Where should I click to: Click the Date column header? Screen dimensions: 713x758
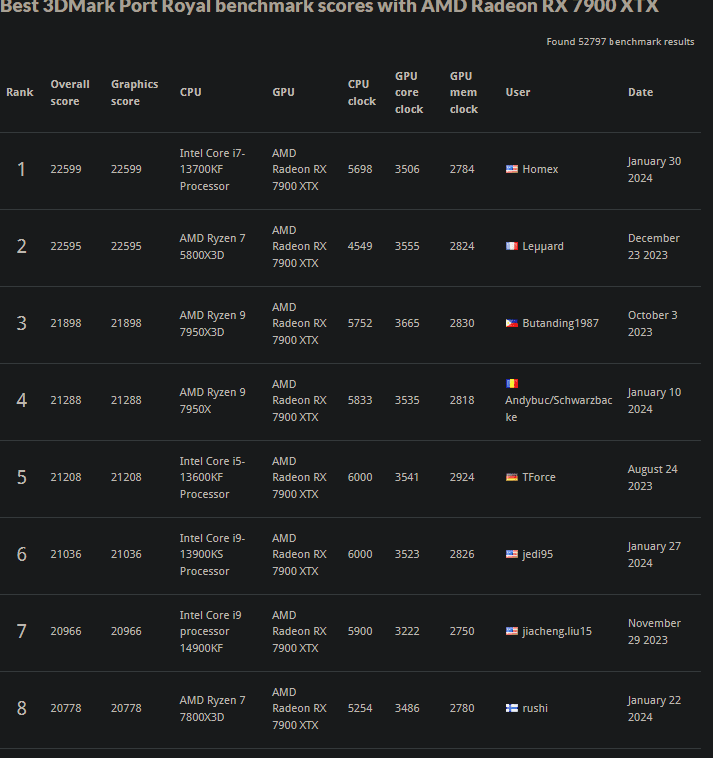[640, 92]
